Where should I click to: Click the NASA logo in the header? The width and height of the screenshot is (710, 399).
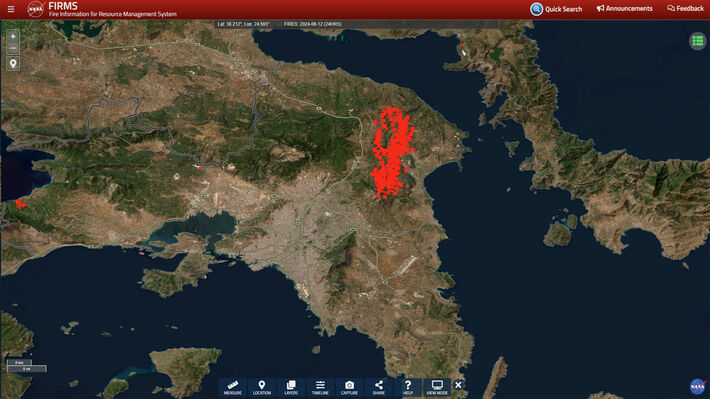[x=35, y=9]
